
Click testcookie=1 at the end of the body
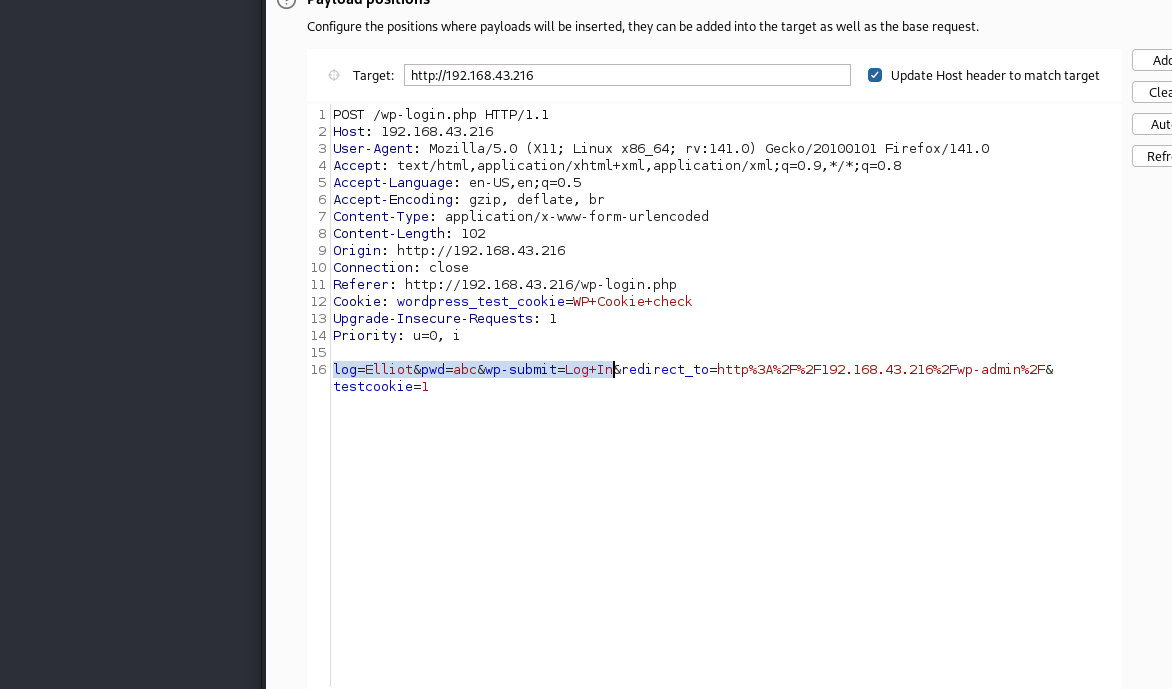point(380,386)
